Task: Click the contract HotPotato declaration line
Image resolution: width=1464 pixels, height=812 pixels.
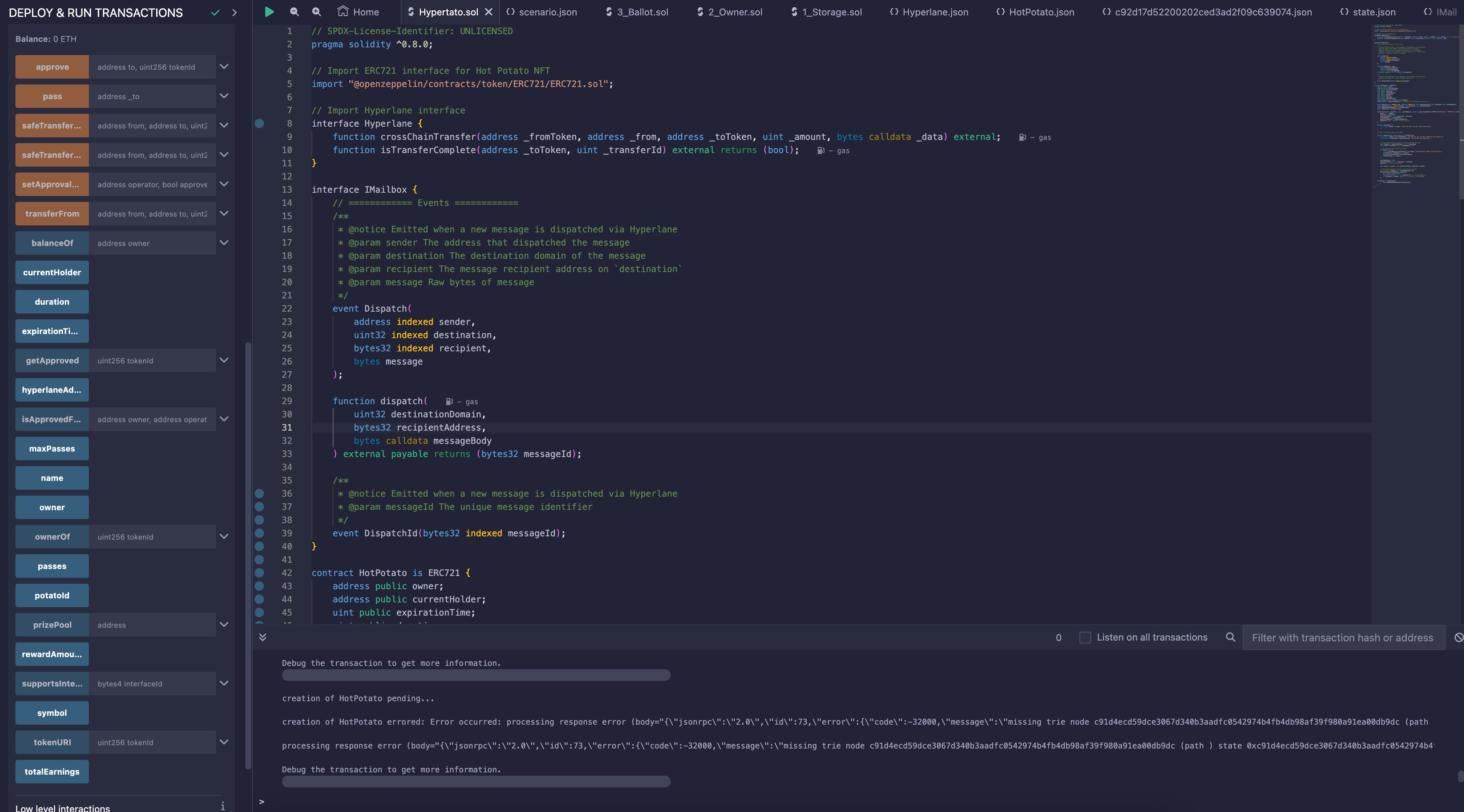Action: 391,573
